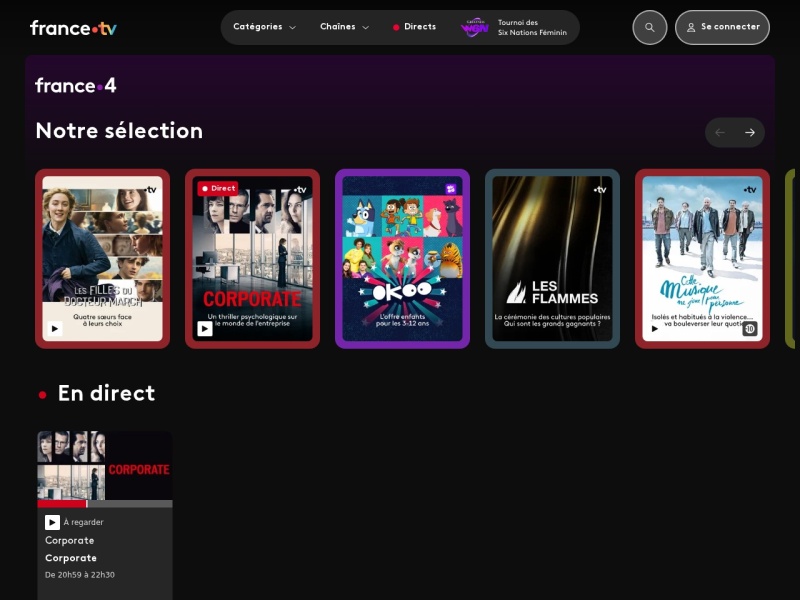Click the 'Notre sélection' heading
This screenshot has width=800, height=600.
click(119, 131)
